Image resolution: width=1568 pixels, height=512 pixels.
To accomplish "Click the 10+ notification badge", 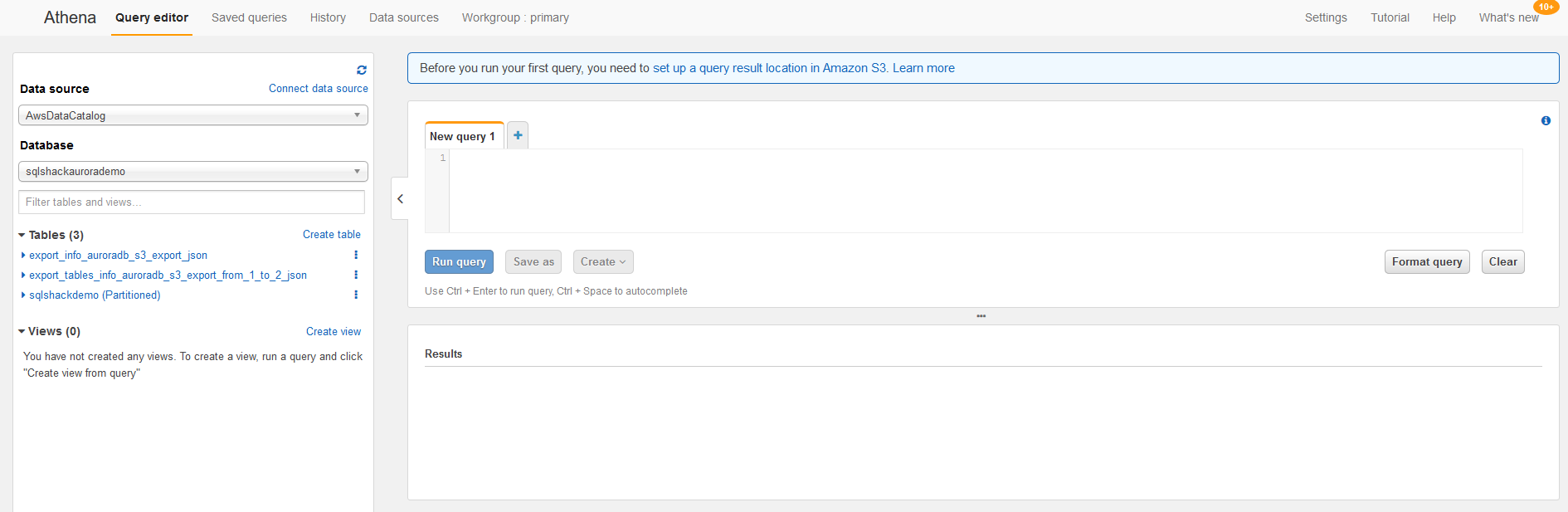I will [x=1546, y=7].
